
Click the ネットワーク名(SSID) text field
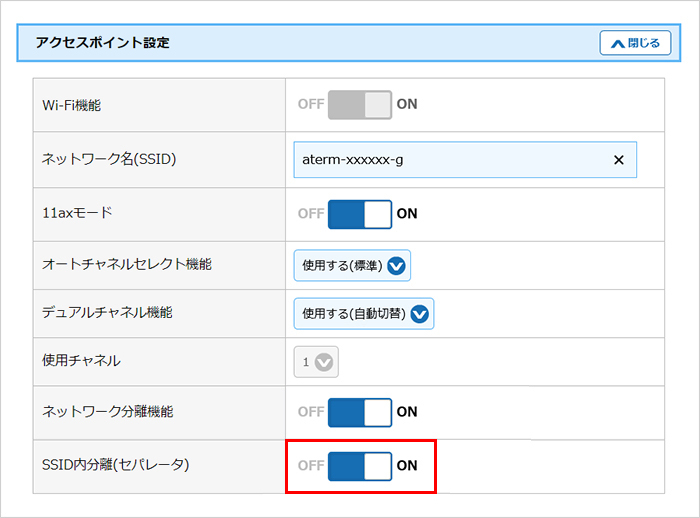[450, 160]
